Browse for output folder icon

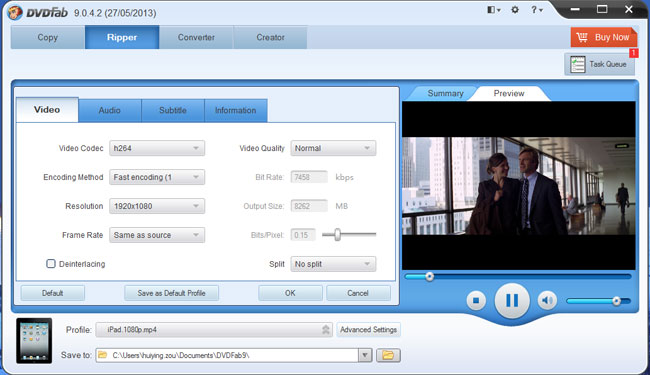(388, 355)
